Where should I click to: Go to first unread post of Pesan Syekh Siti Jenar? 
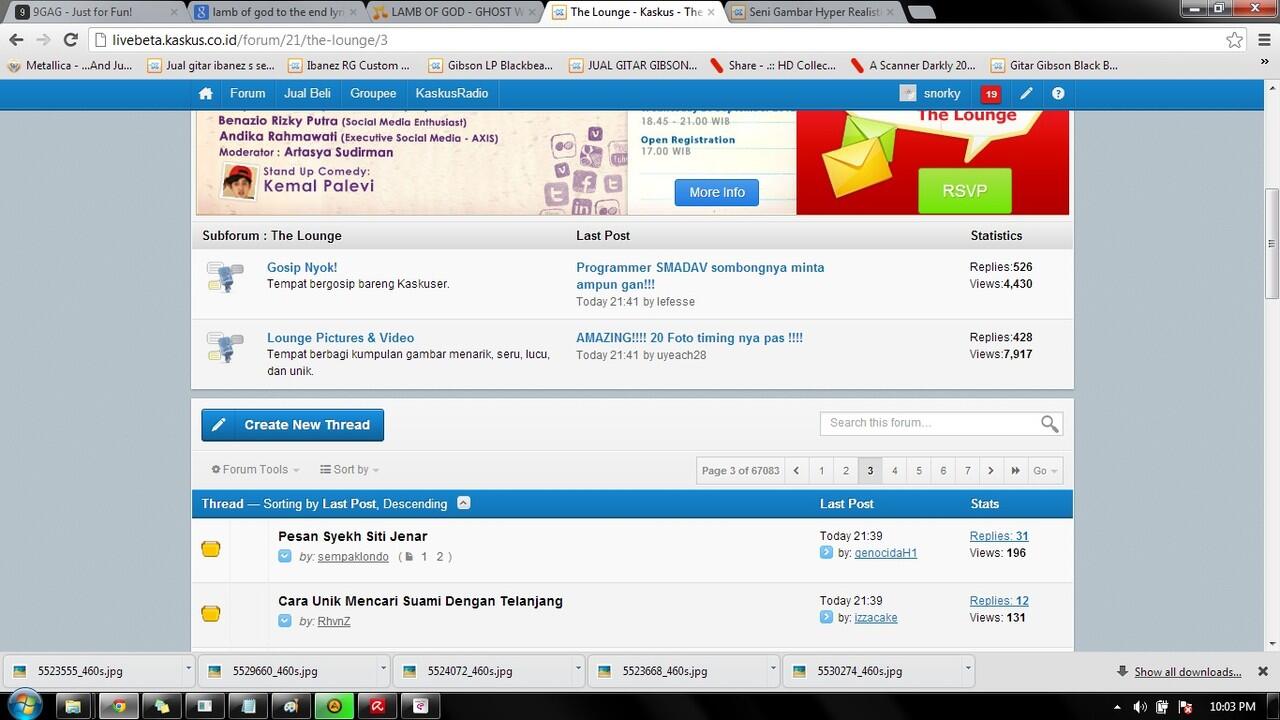point(285,557)
